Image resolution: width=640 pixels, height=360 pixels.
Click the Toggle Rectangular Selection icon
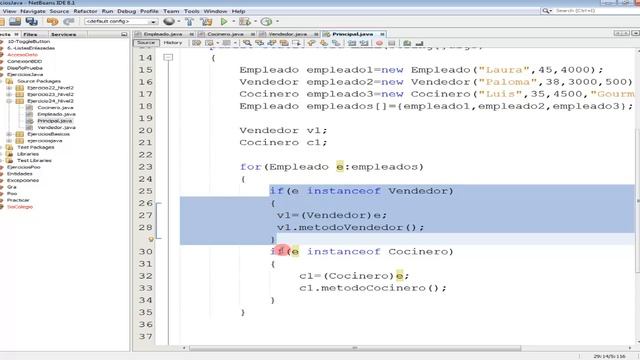pyautogui.click(x=296, y=43)
